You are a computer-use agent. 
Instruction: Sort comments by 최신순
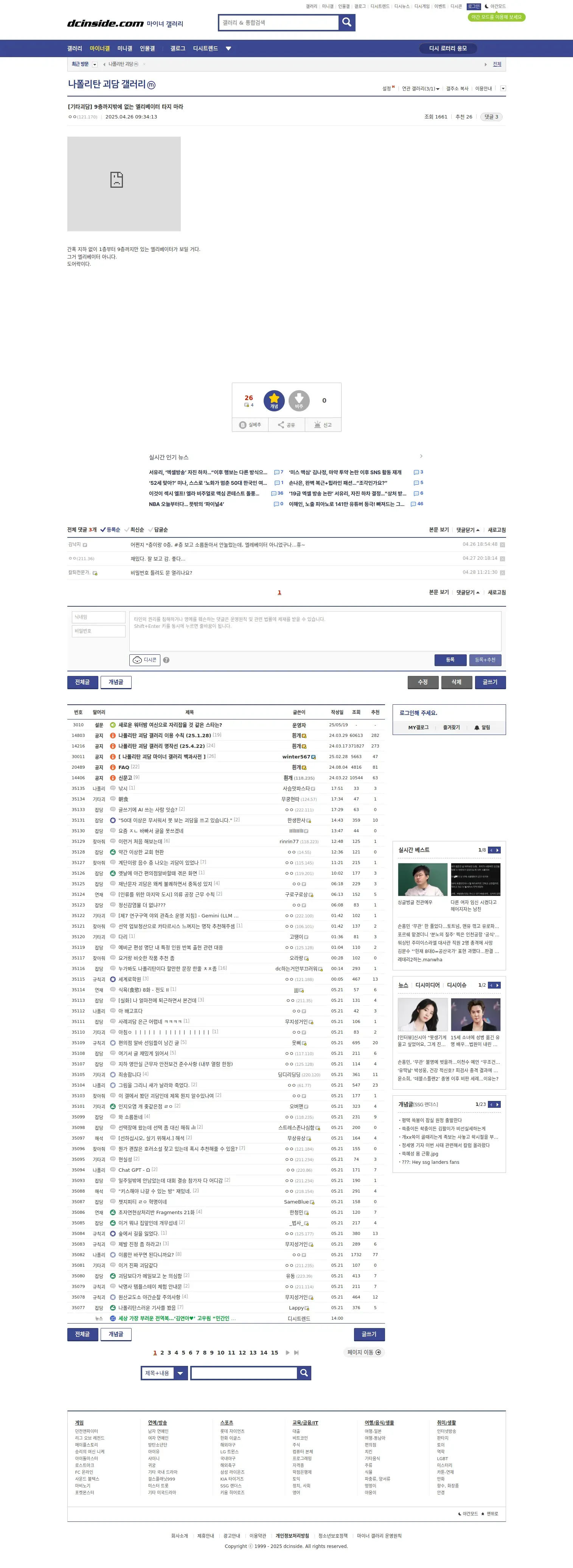134,529
